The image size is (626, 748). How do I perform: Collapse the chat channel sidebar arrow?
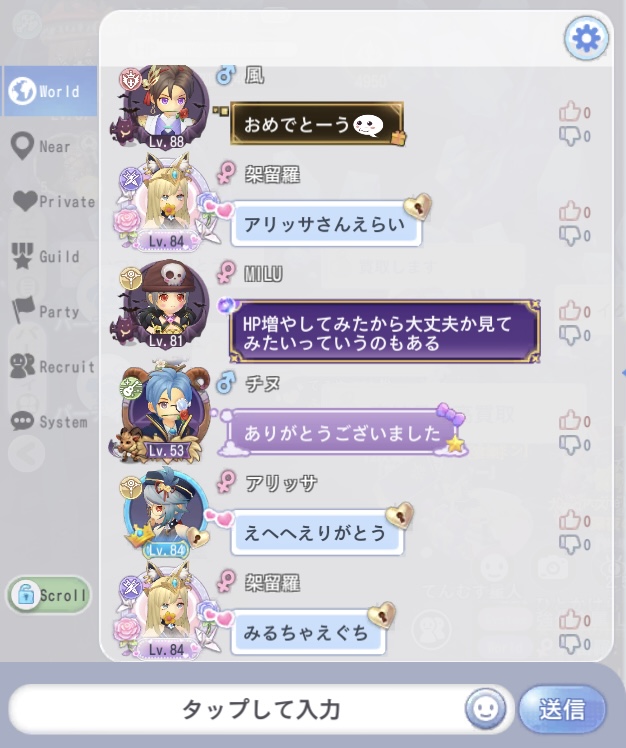coord(27,454)
